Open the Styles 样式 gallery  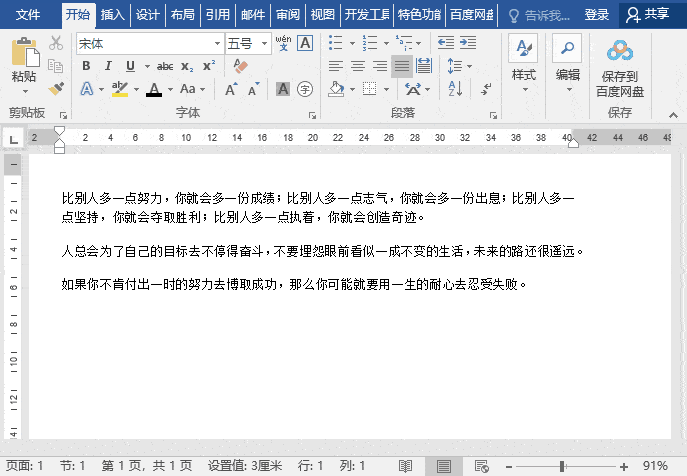point(524,63)
